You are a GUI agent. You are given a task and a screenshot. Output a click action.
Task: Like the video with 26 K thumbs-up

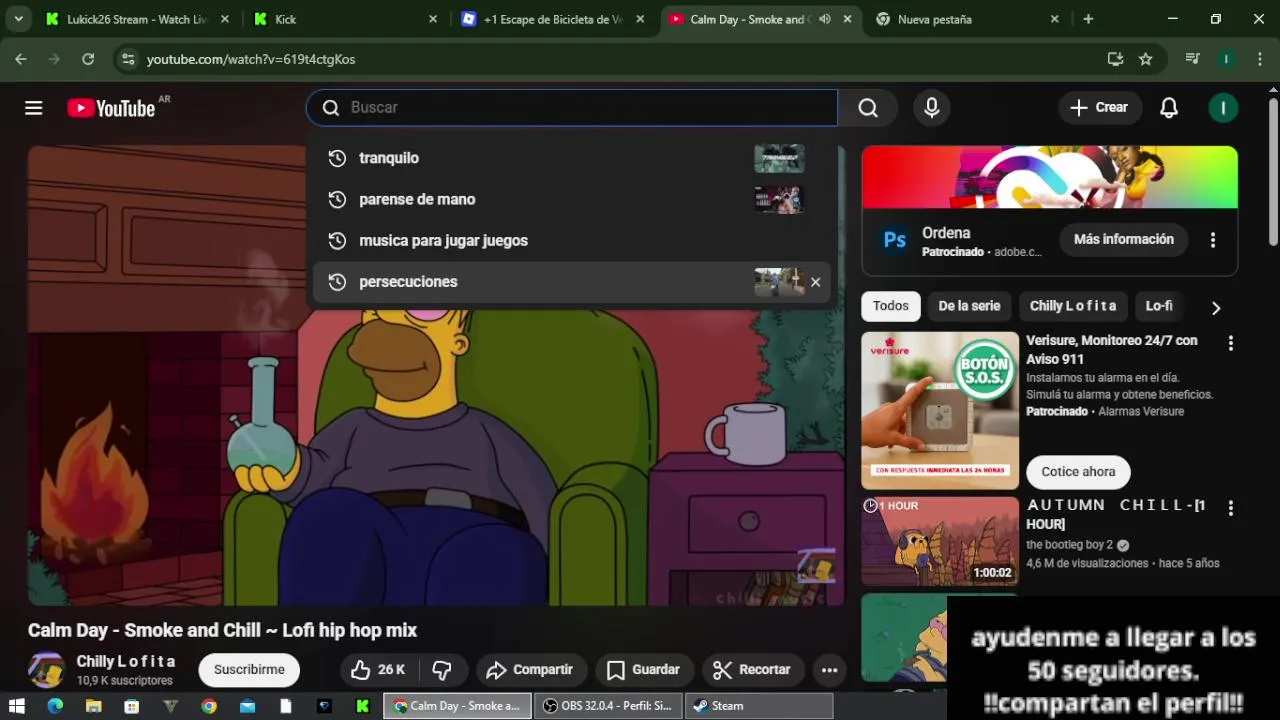(x=378, y=670)
